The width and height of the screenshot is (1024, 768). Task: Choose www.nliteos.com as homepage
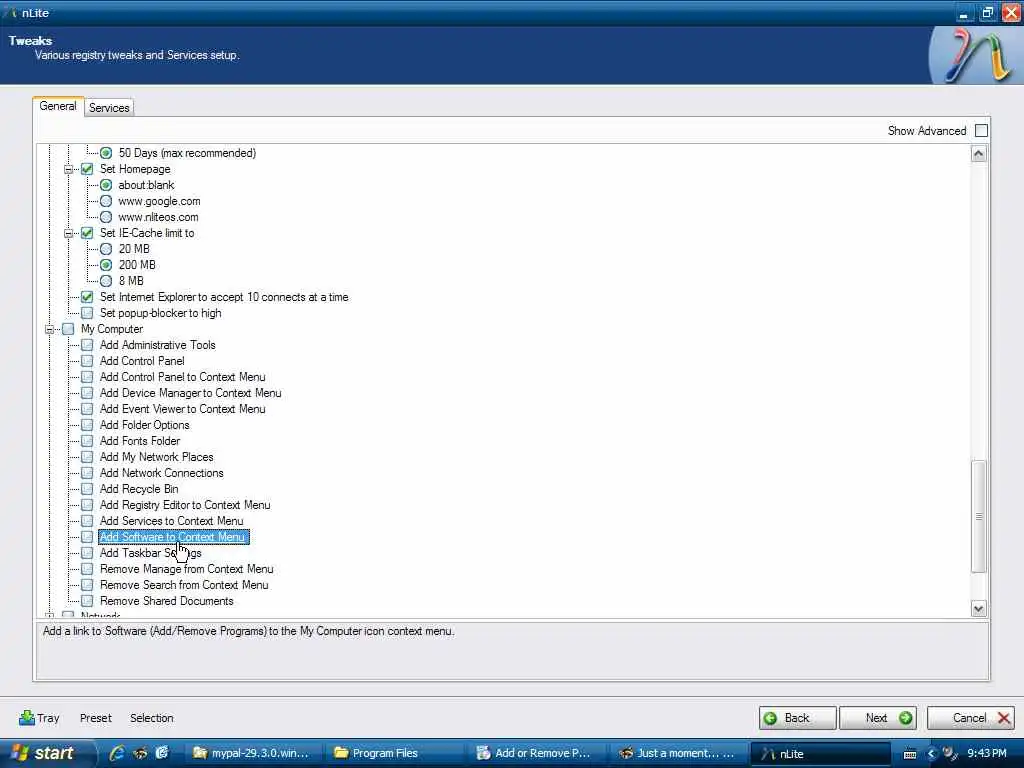(x=106, y=217)
